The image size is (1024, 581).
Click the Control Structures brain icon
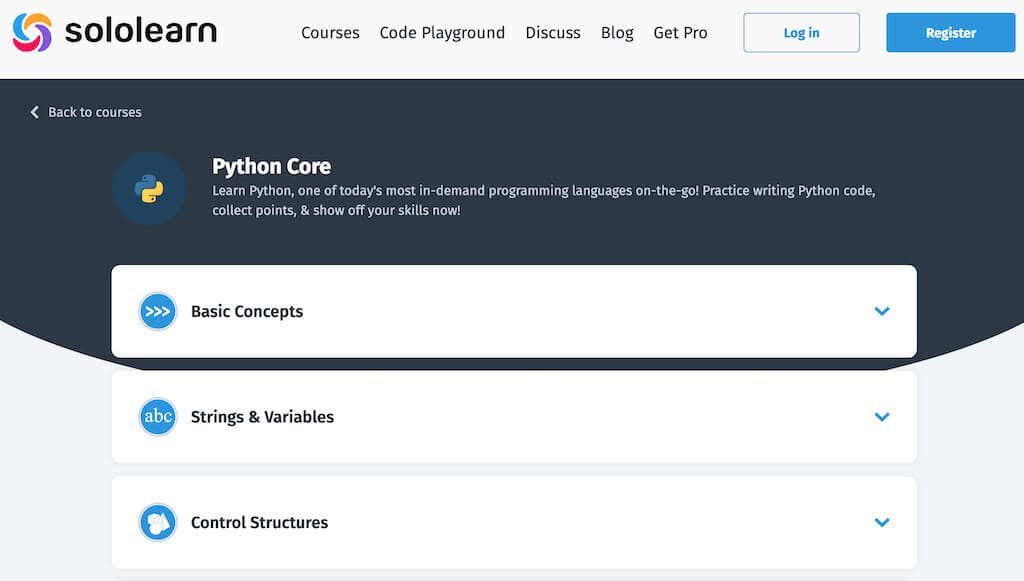[x=157, y=522]
